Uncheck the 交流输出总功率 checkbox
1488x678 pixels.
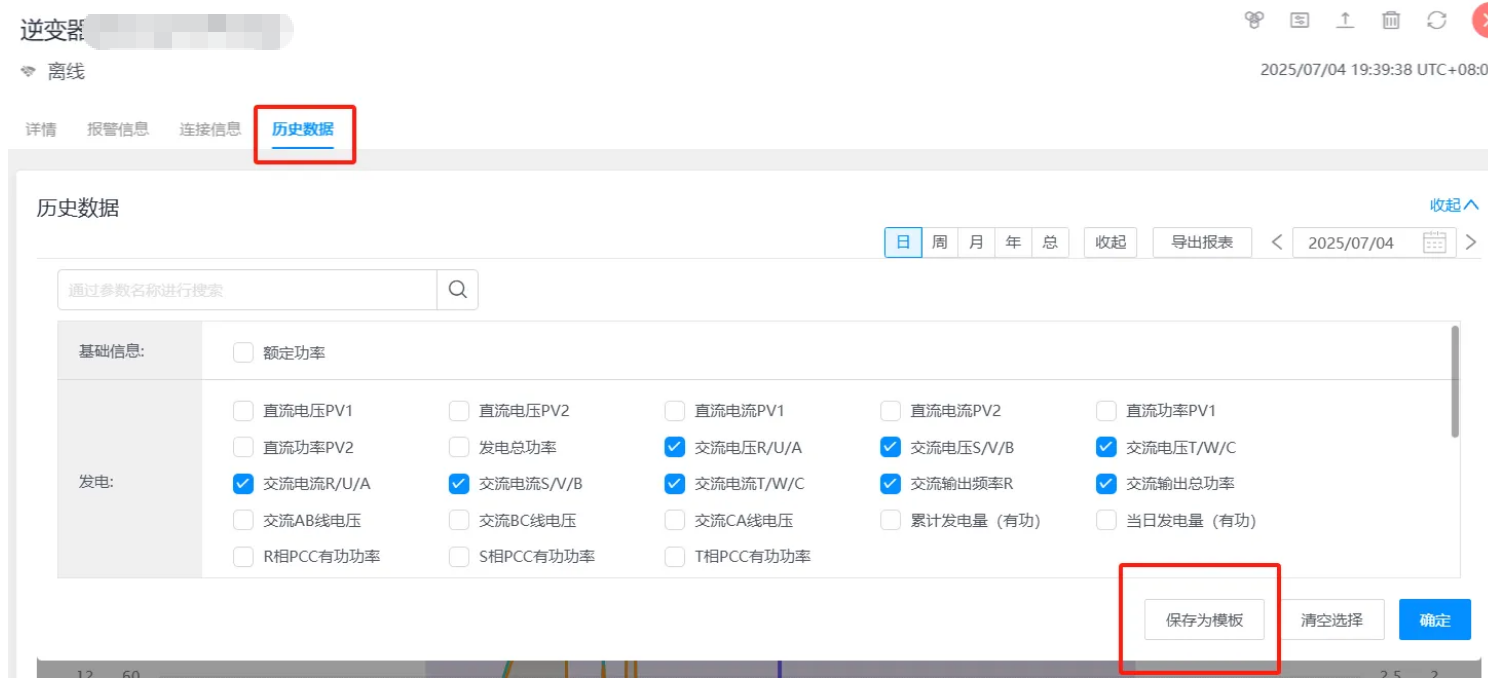(x=1106, y=484)
